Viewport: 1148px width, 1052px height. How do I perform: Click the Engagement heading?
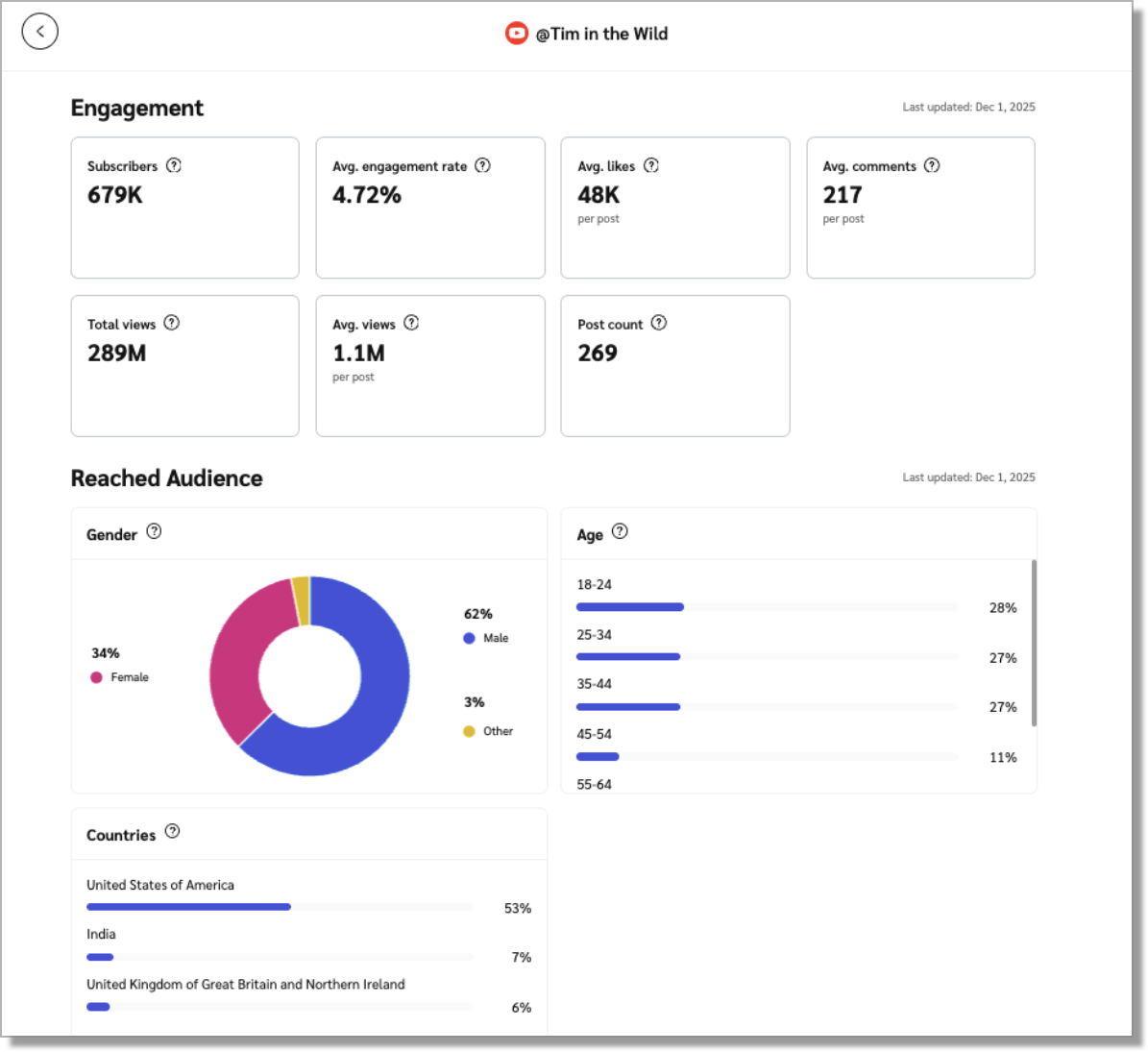tap(137, 109)
